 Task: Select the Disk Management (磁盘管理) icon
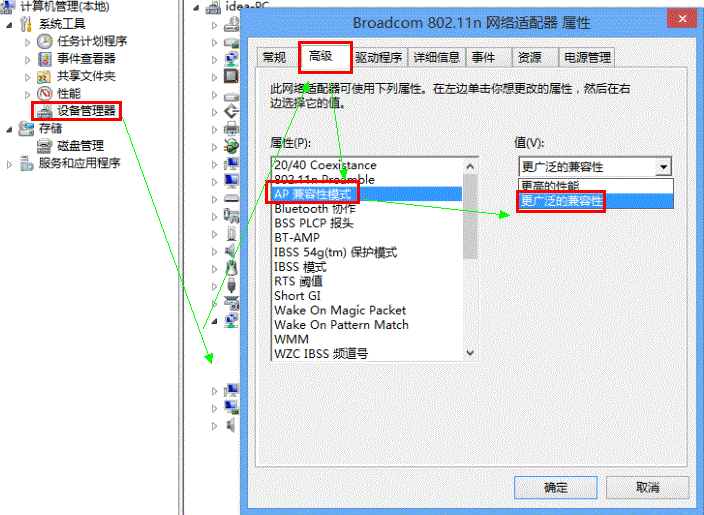click(44, 146)
